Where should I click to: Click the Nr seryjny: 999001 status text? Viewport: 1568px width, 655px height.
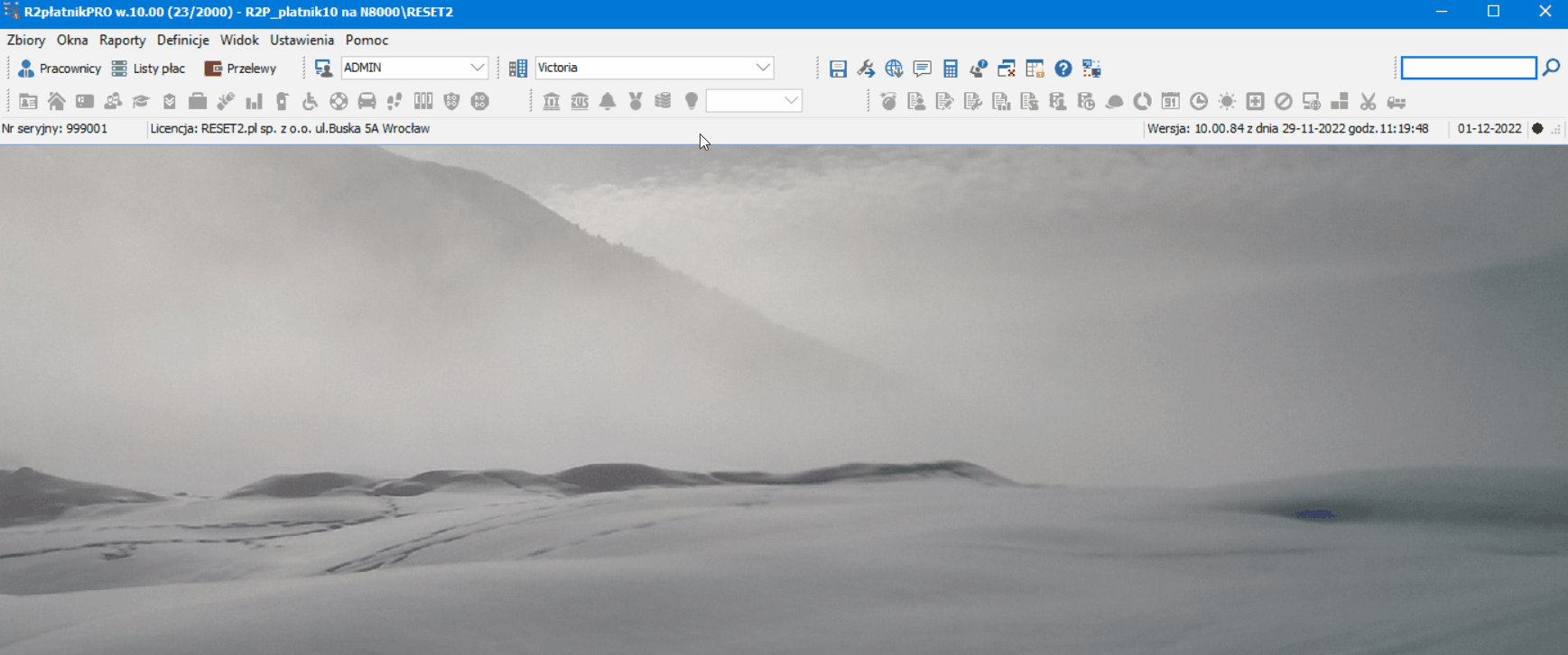54,129
